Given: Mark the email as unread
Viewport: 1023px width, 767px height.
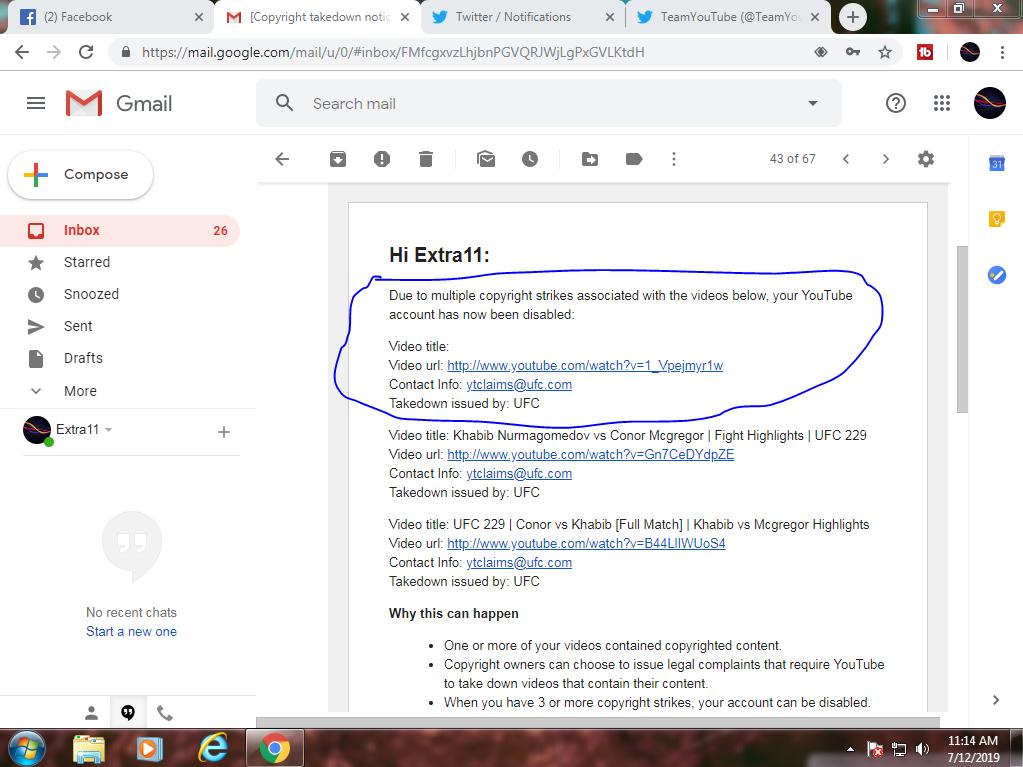Looking at the screenshot, I should (x=486, y=159).
